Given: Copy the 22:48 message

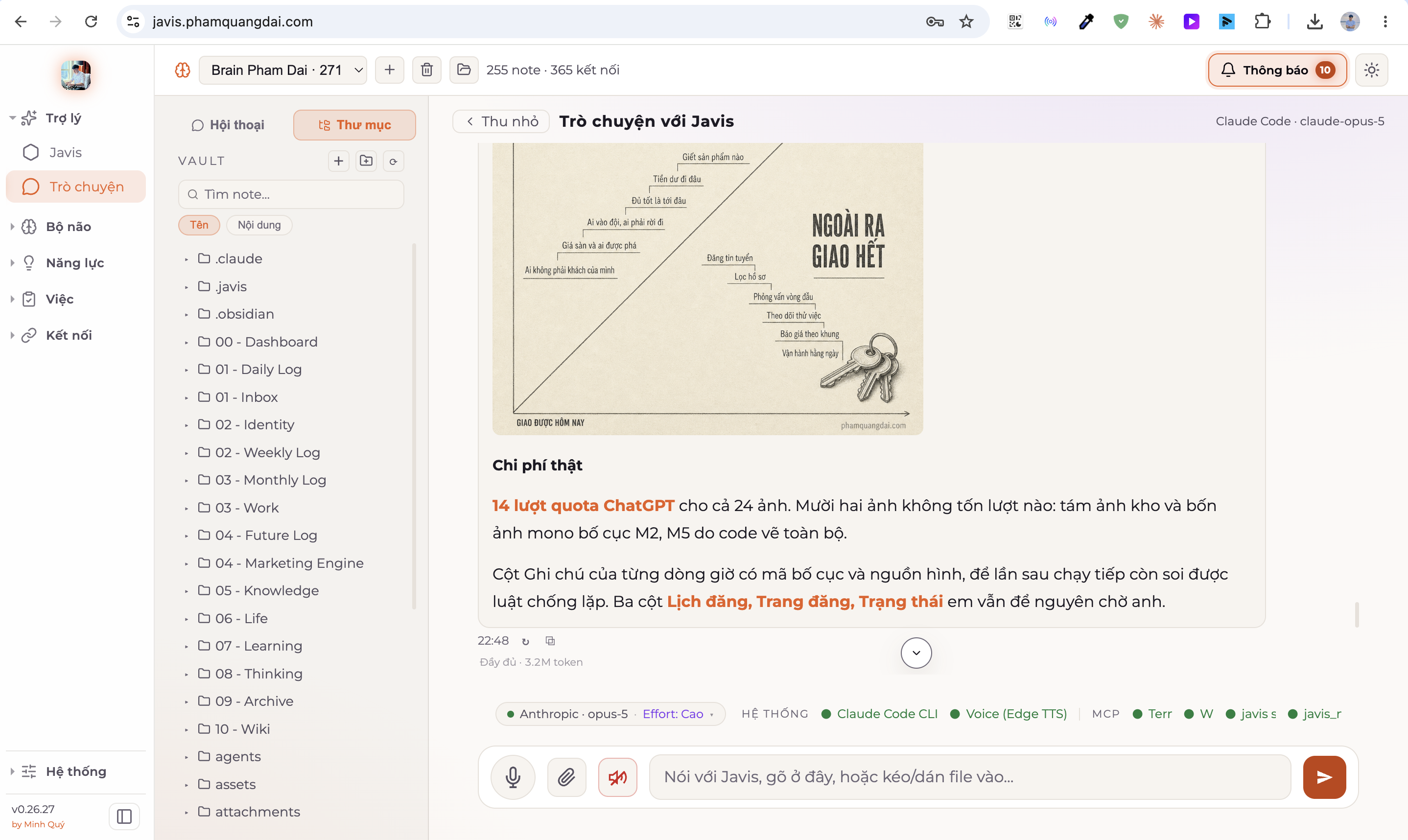Looking at the screenshot, I should point(550,641).
